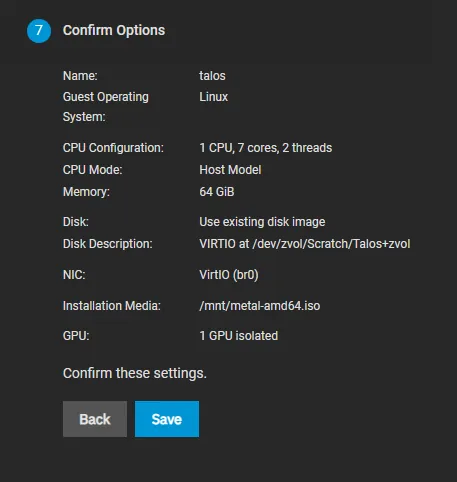457x482 pixels.
Task: Select the Linux operating system value
Action: [214, 97]
